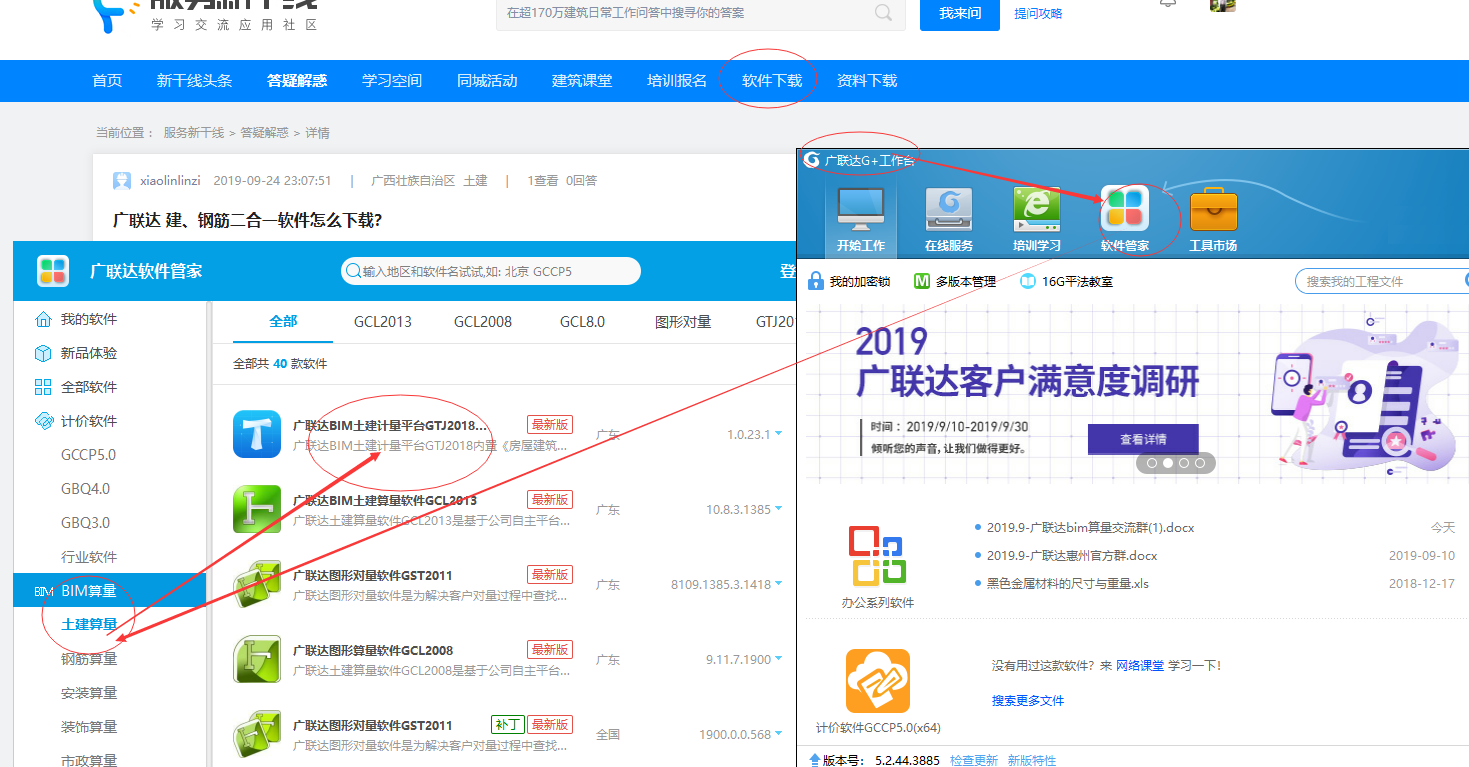
Task: Click 服务新干线 in breadcrumb
Action: [194, 133]
